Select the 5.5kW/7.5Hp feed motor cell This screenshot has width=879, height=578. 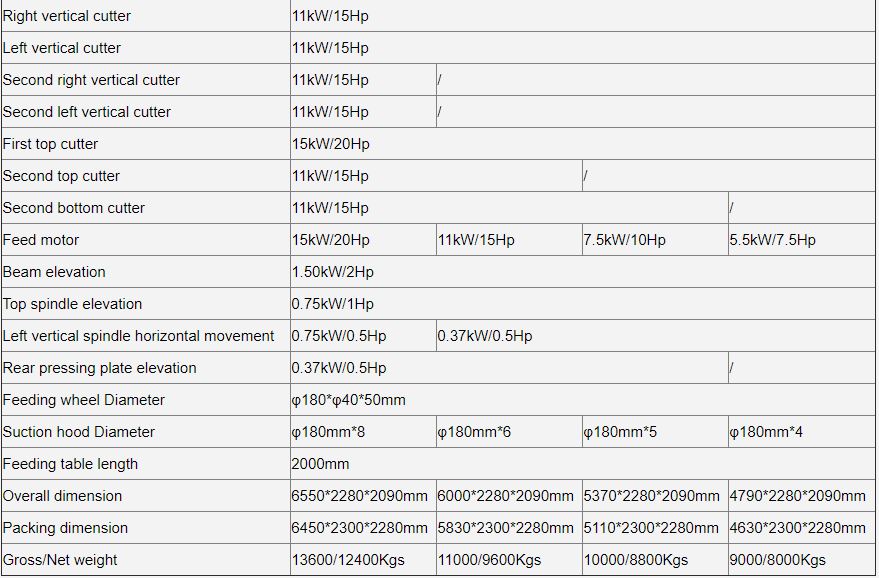(772, 240)
